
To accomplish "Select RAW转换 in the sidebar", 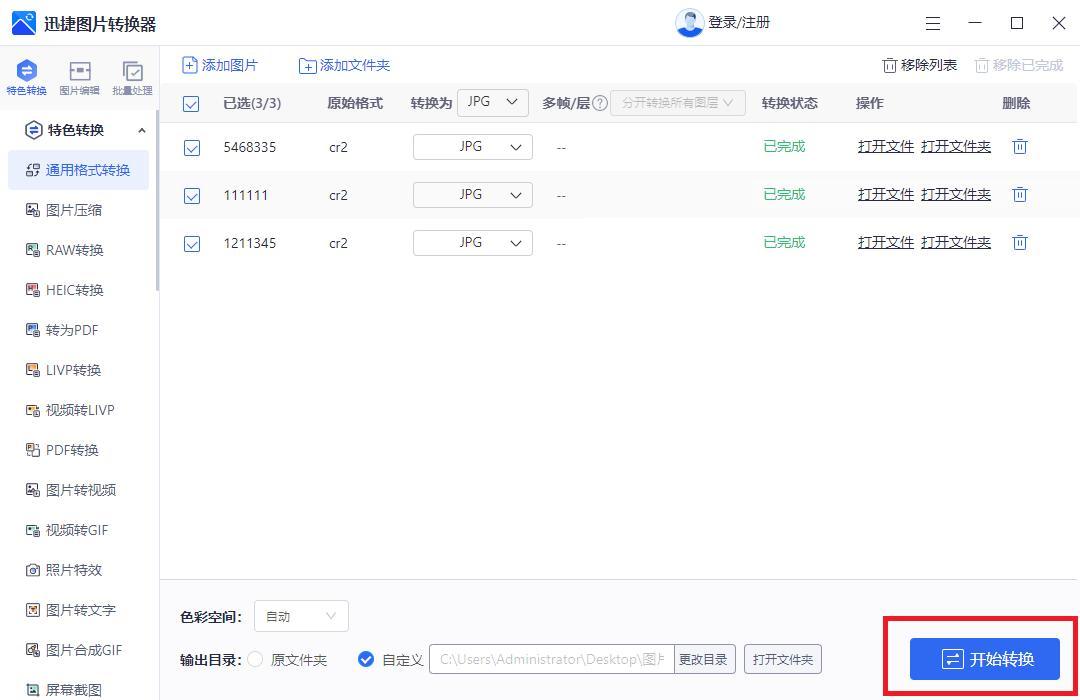I will tap(74, 250).
